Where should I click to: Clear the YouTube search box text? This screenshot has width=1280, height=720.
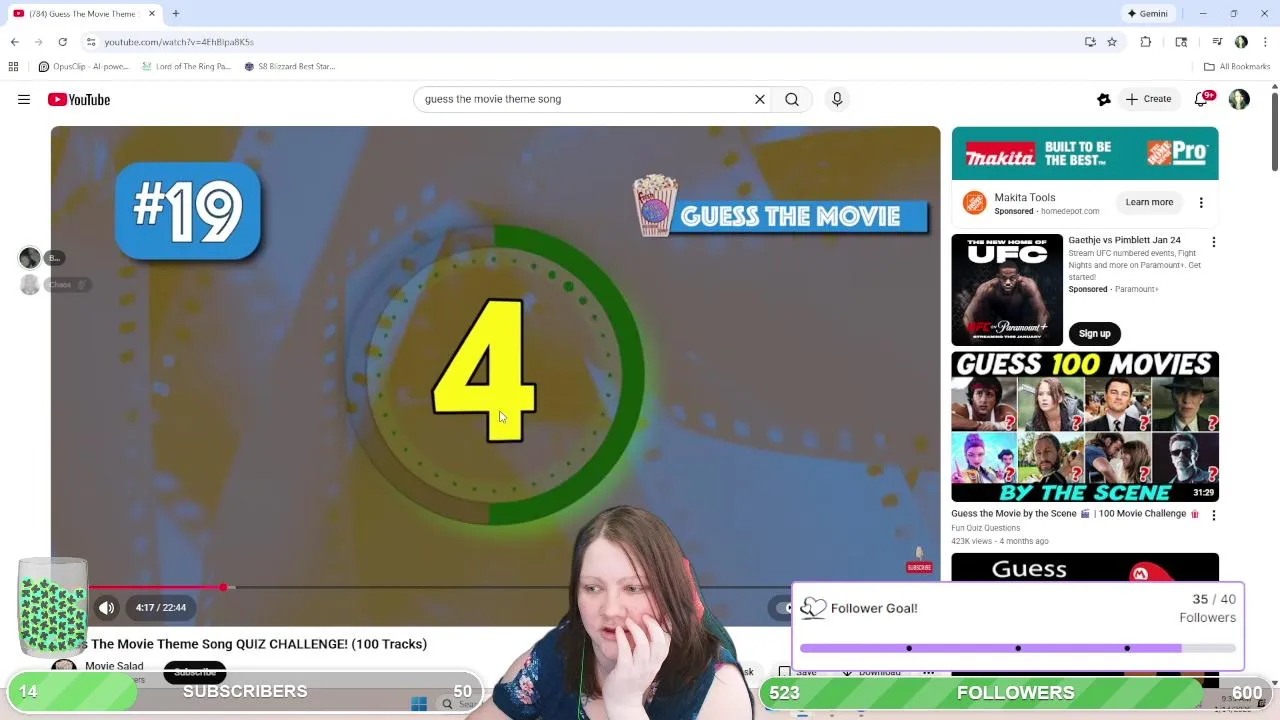tap(760, 99)
